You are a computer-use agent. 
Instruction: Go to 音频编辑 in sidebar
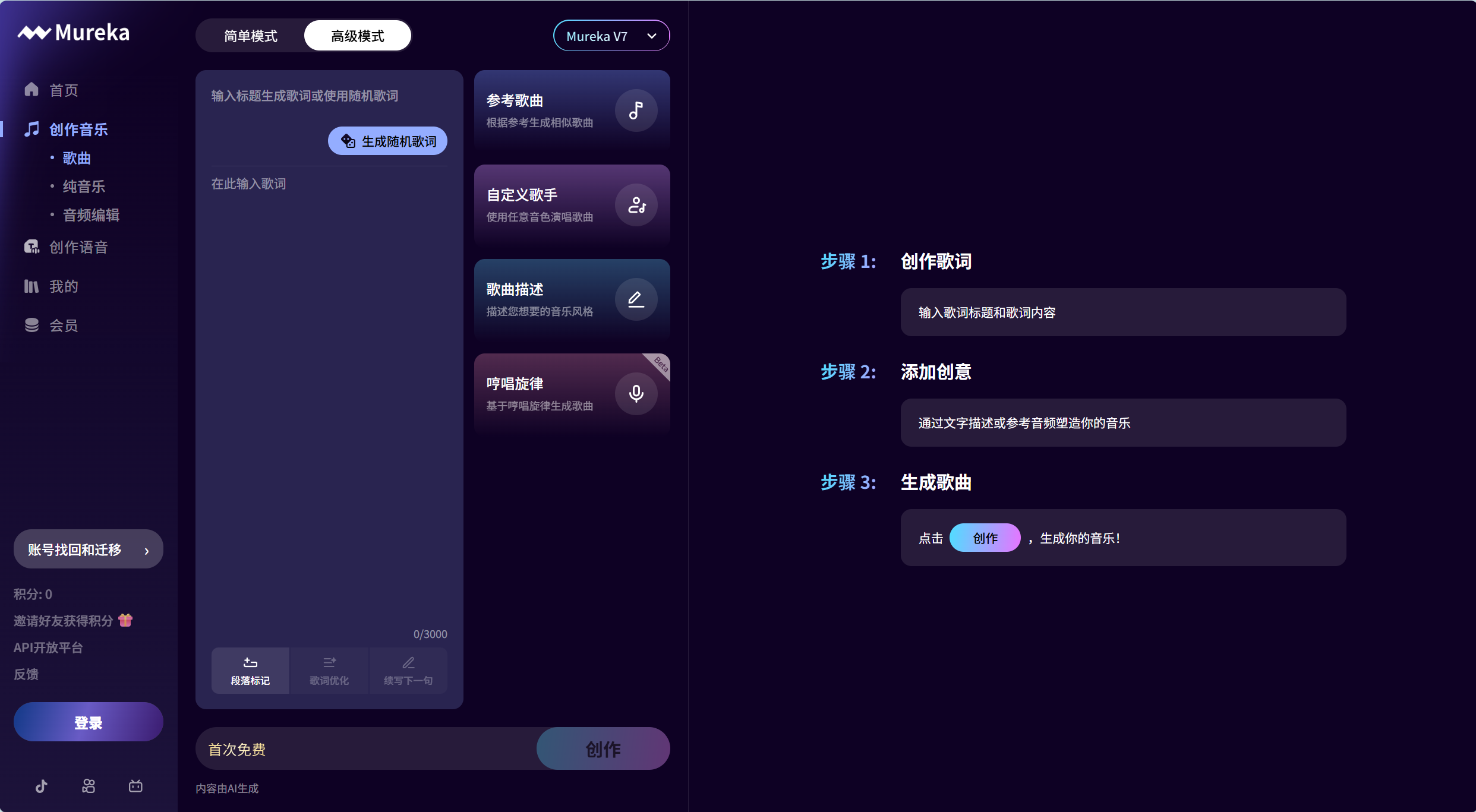pos(91,215)
